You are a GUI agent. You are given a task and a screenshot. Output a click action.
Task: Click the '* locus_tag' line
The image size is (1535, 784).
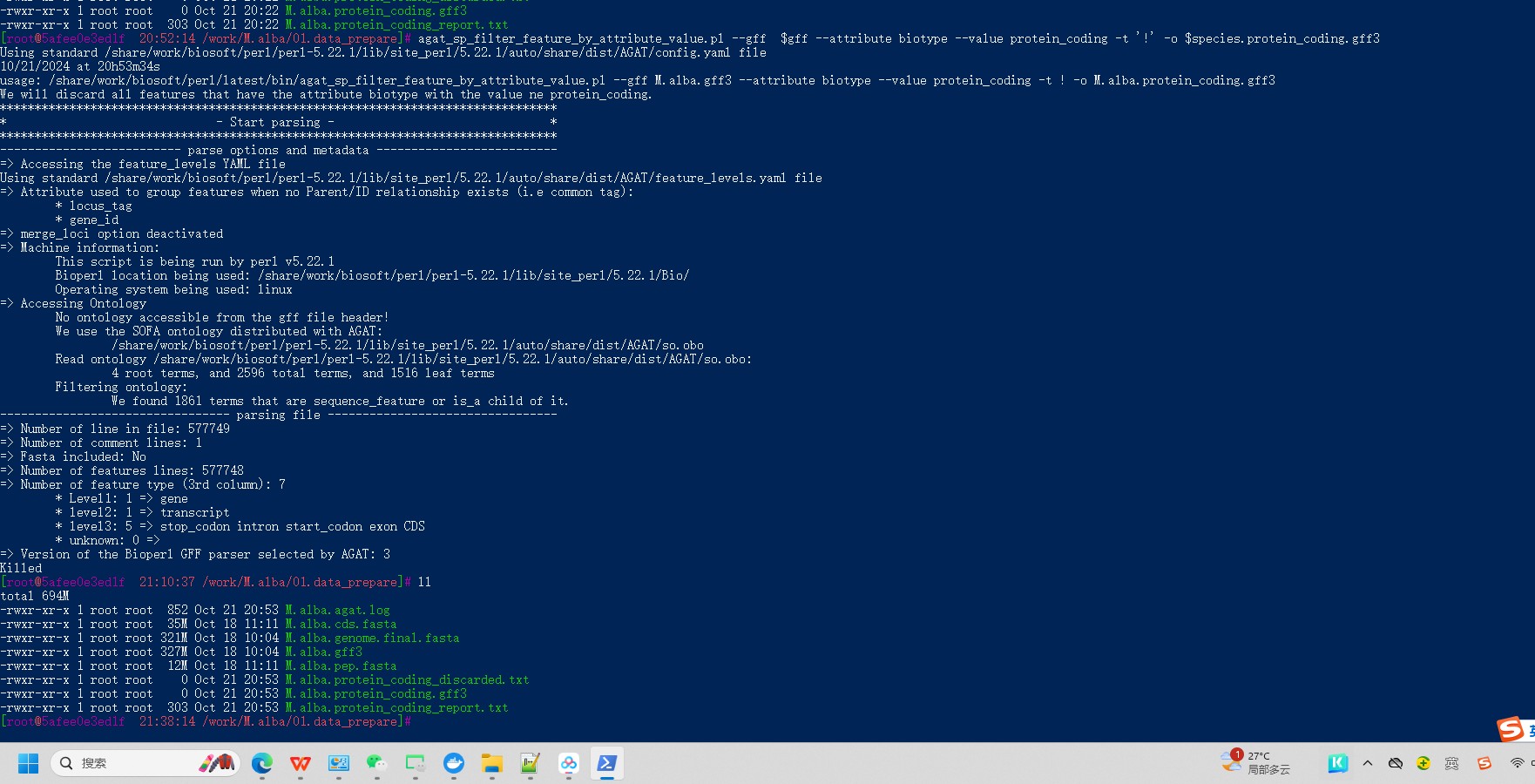coord(94,206)
